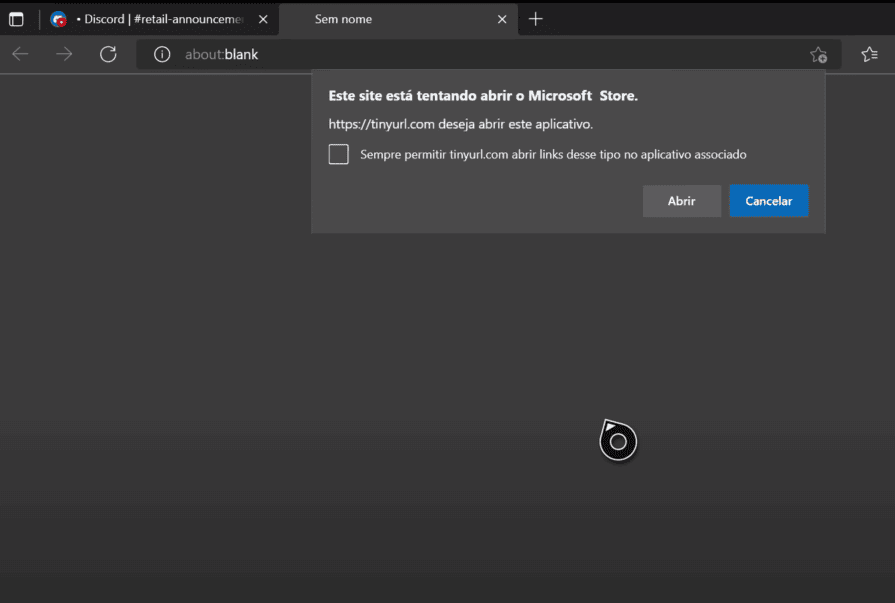This screenshot has width=895, height=603.
Task: Open the Favorites list icon
Action: 869,54
